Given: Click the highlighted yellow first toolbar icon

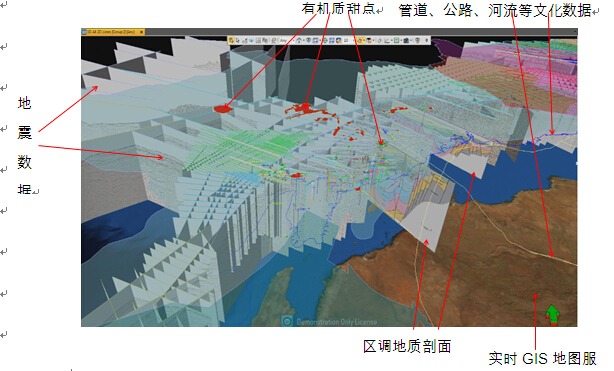Looking at the screenshot, I should [x=231, y=40].
